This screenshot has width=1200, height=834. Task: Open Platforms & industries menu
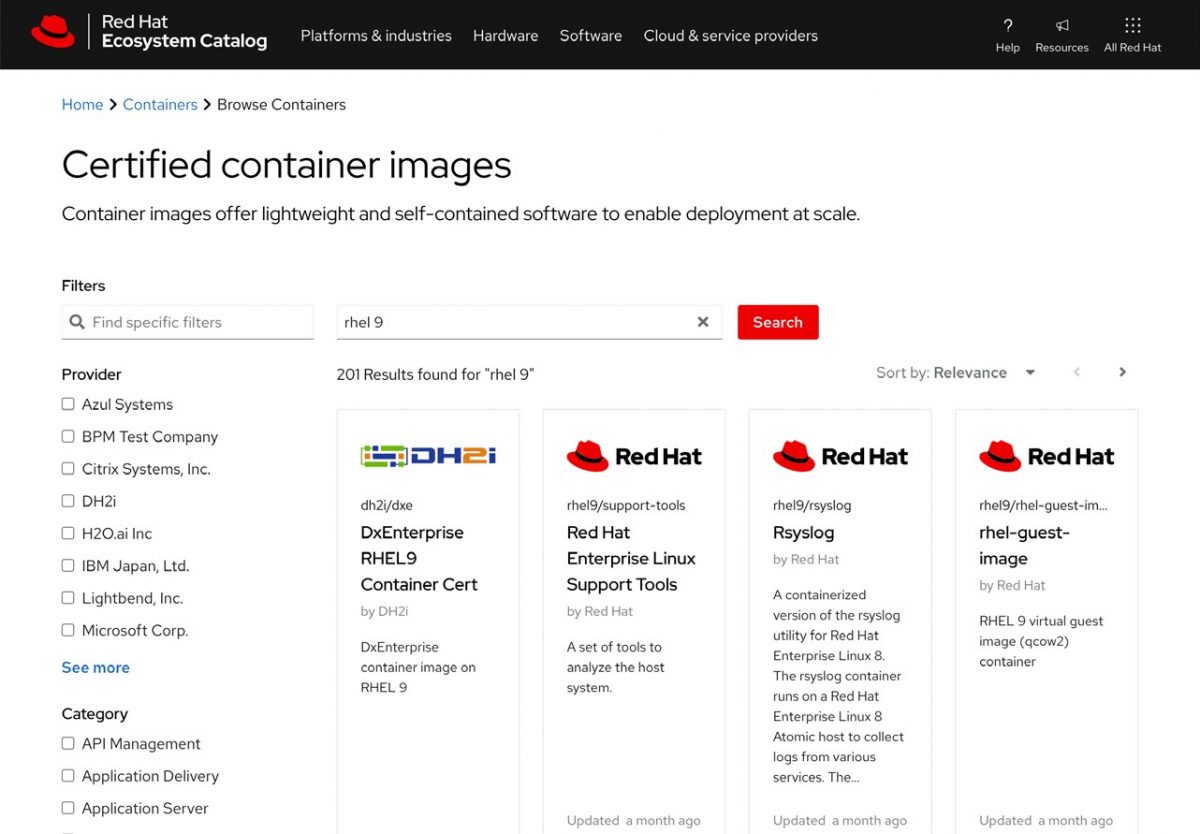coord(376,35)
